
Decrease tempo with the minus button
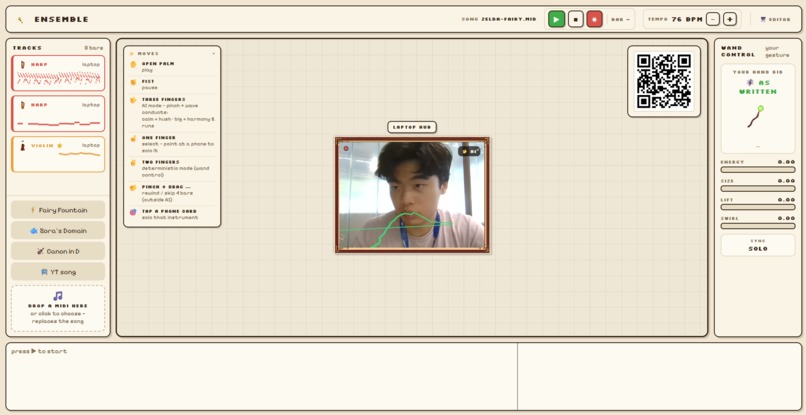click(x=712, y=20)
